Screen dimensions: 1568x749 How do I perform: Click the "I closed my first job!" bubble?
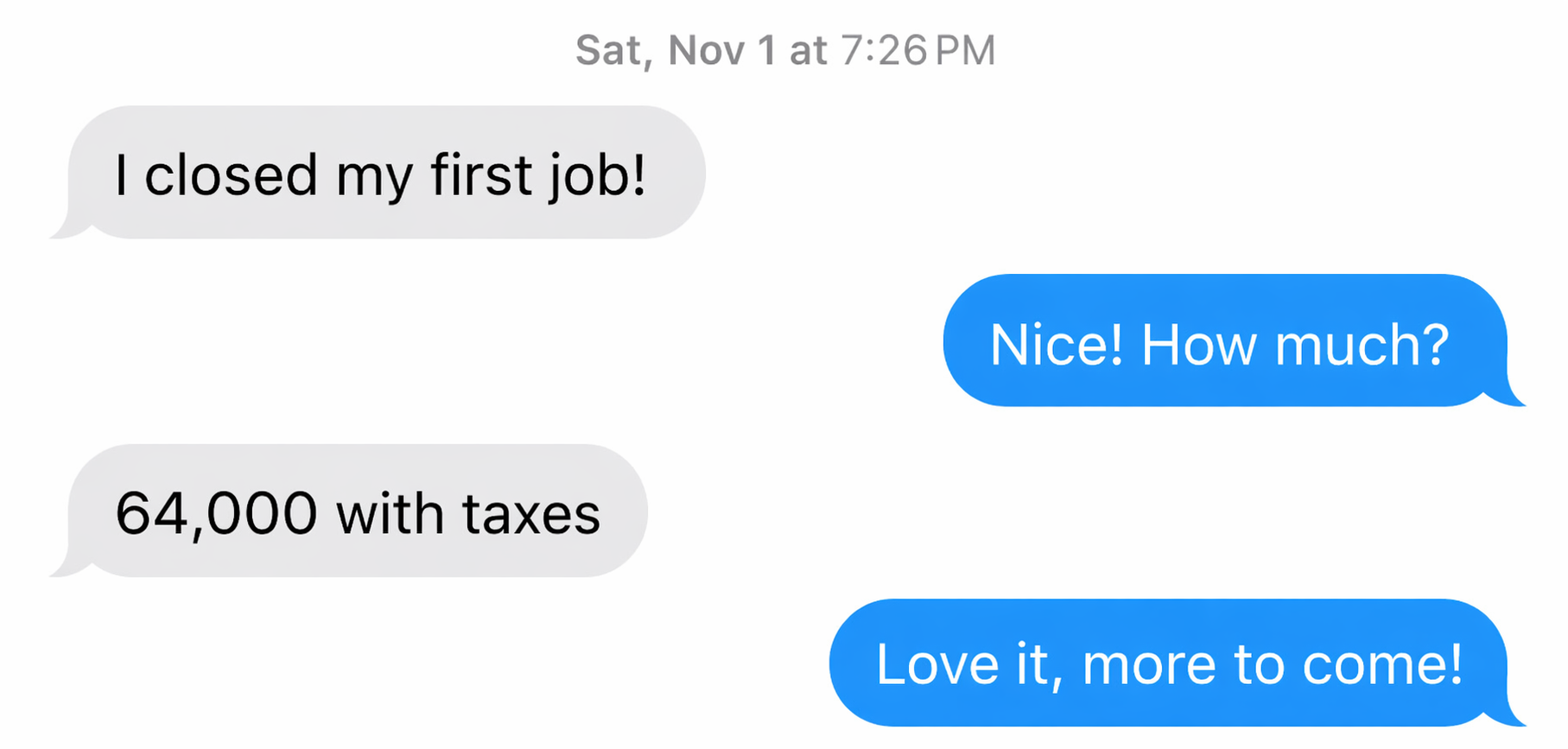click(386, 173)
